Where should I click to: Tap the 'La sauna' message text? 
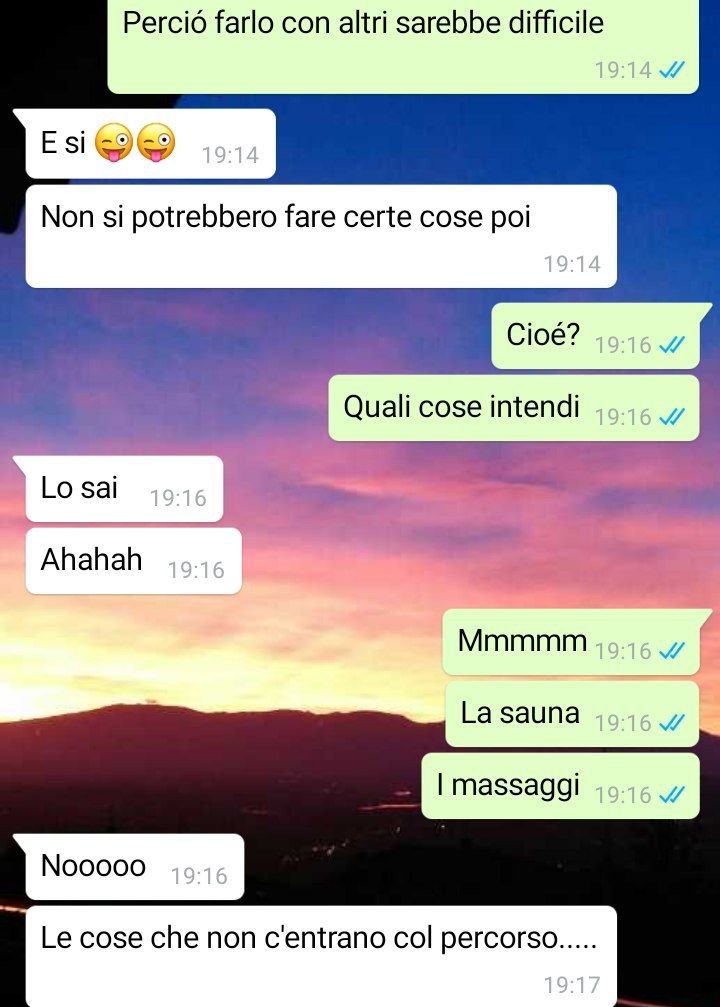(x=520, y=713)
